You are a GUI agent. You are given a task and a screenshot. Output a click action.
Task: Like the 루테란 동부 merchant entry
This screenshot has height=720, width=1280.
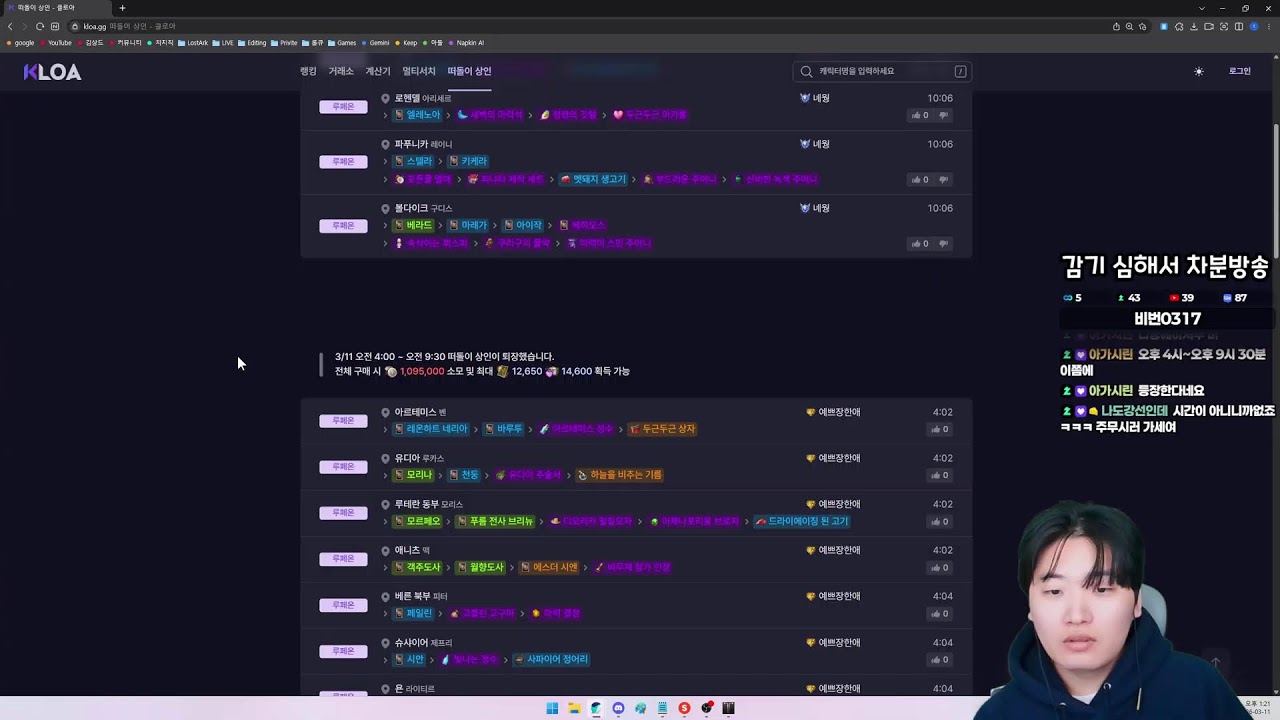coord(940,521)
